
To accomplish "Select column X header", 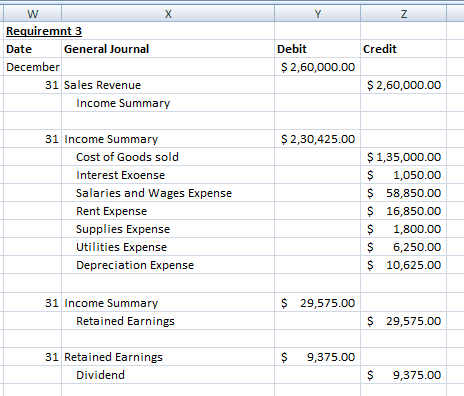I will (168, 14).
